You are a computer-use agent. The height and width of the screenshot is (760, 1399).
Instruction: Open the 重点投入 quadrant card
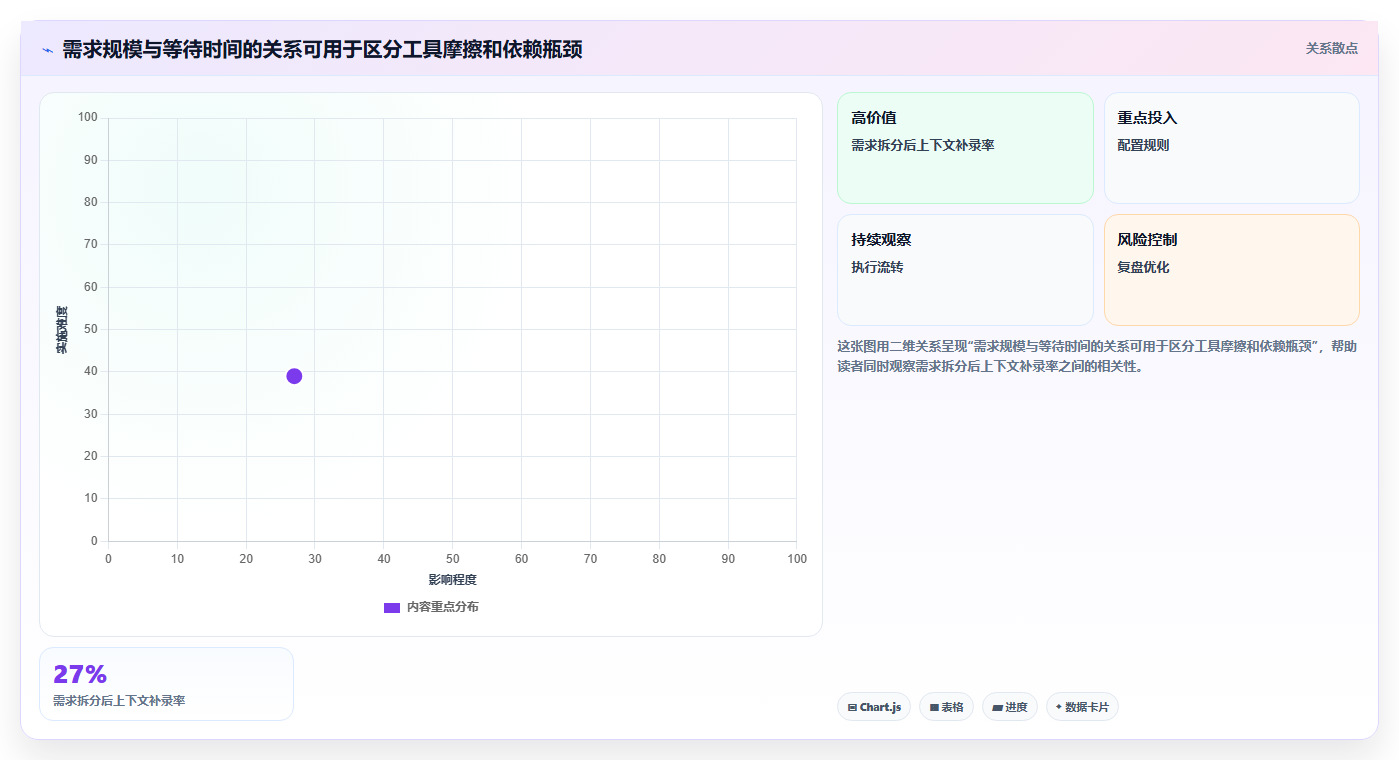pos(1232,148)
